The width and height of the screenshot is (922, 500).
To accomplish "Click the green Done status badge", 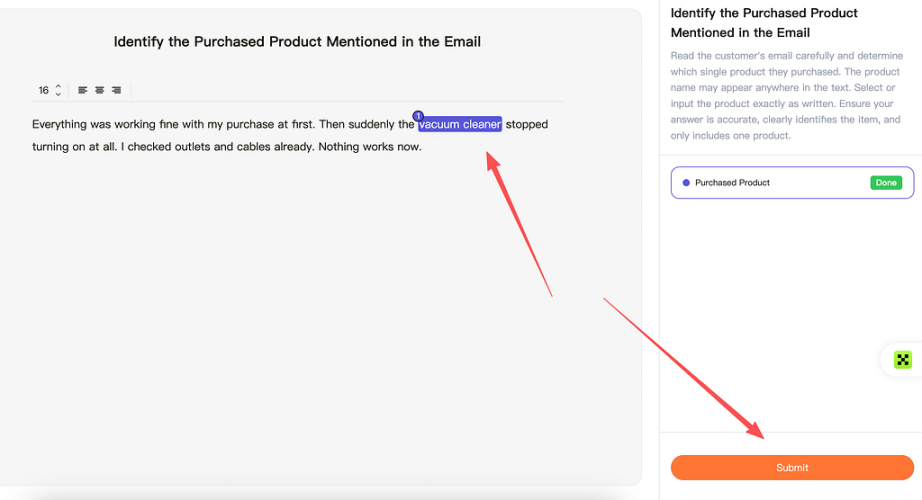I will click(885, 183).
